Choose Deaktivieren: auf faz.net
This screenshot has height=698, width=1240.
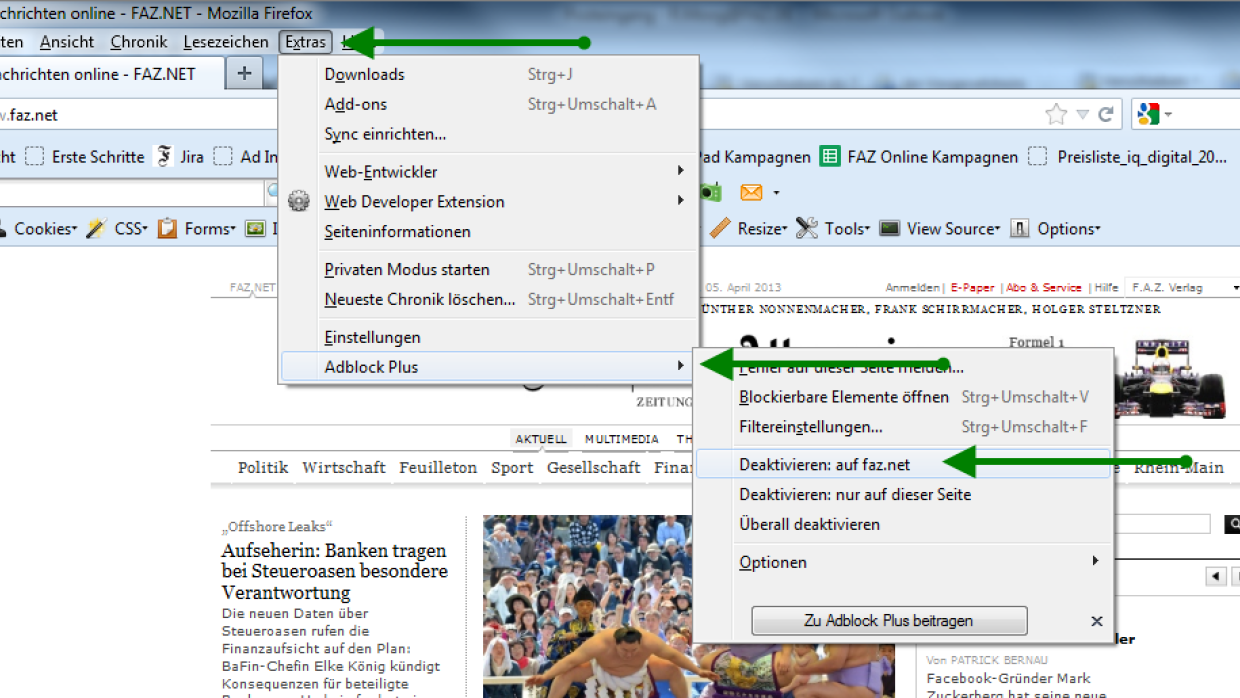[x=903, y=464]
